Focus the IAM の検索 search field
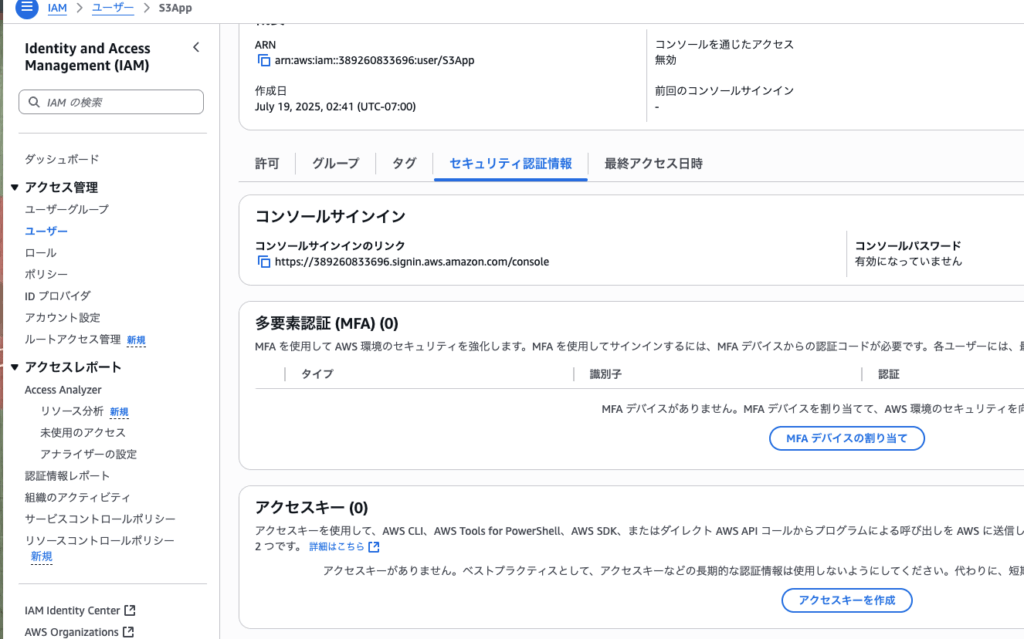1024x639 pixels. [111, 102]
